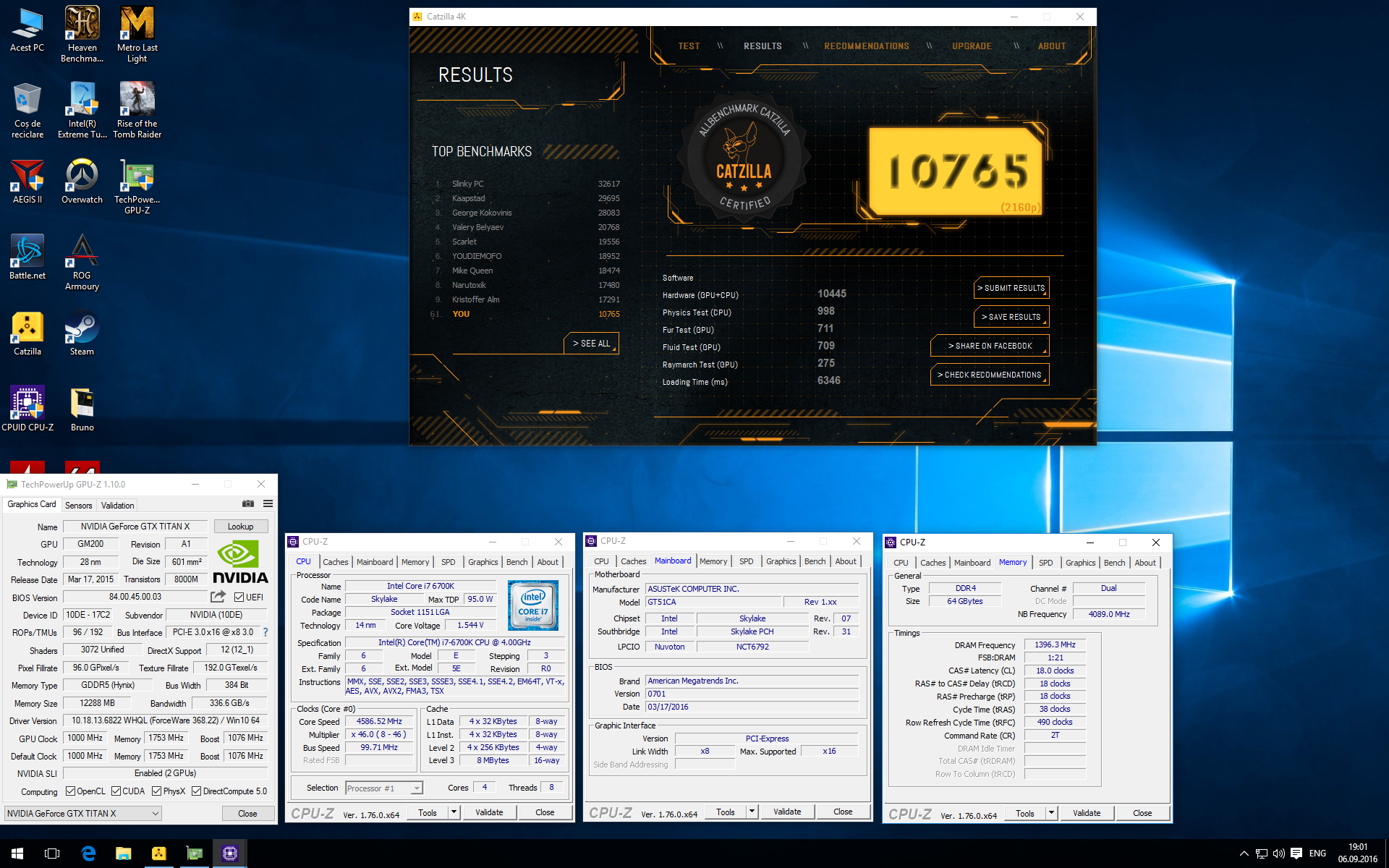Launch Battle.net desktop shortcut
This screenshot has height=868, width=1389.
[x=27, y=258]
